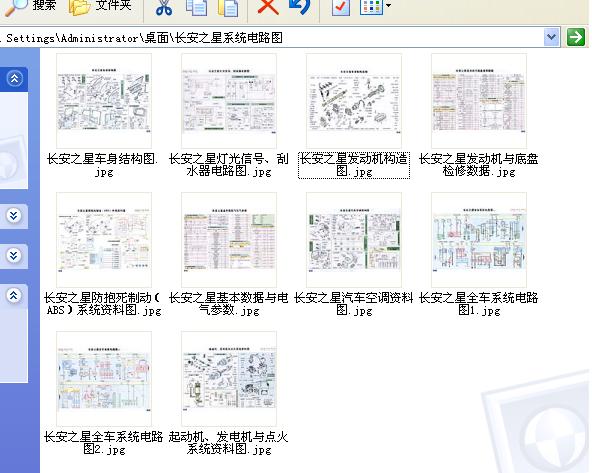
Task: Open the Views dropdown icon
Action: pyautogui.click(x=375, y=7)
